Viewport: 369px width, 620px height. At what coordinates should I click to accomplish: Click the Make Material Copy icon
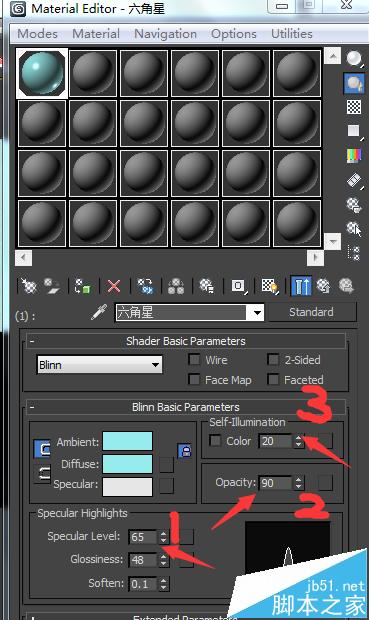145,285
